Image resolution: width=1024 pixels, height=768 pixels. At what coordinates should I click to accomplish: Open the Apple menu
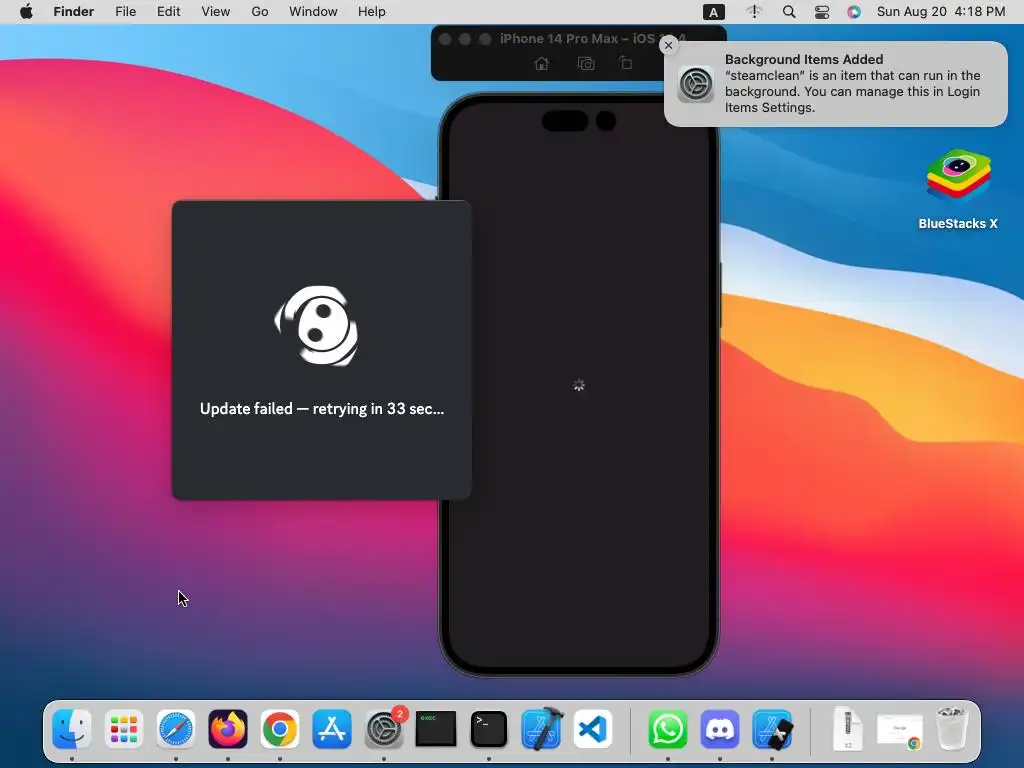(26, 12)
